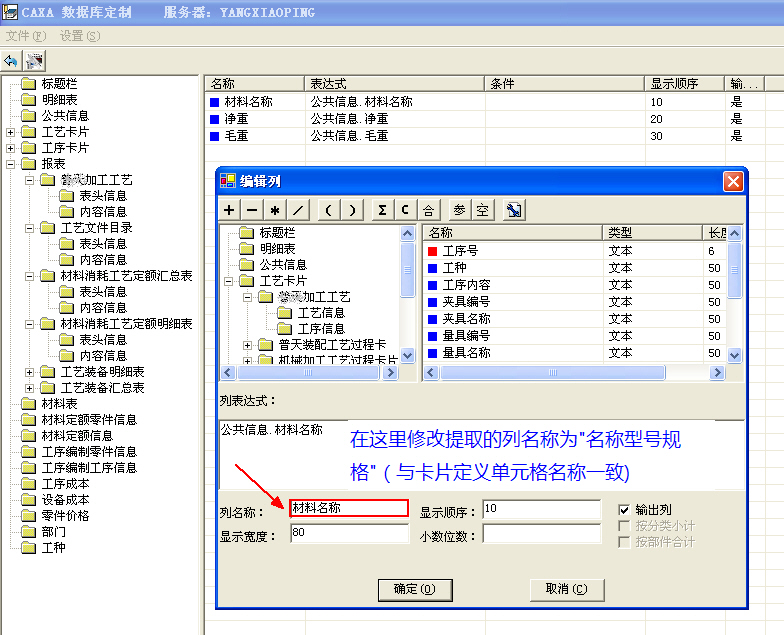Click the 列名称 input field
Image resolution: width=784 pixels, height=635 pixels.
348,508
